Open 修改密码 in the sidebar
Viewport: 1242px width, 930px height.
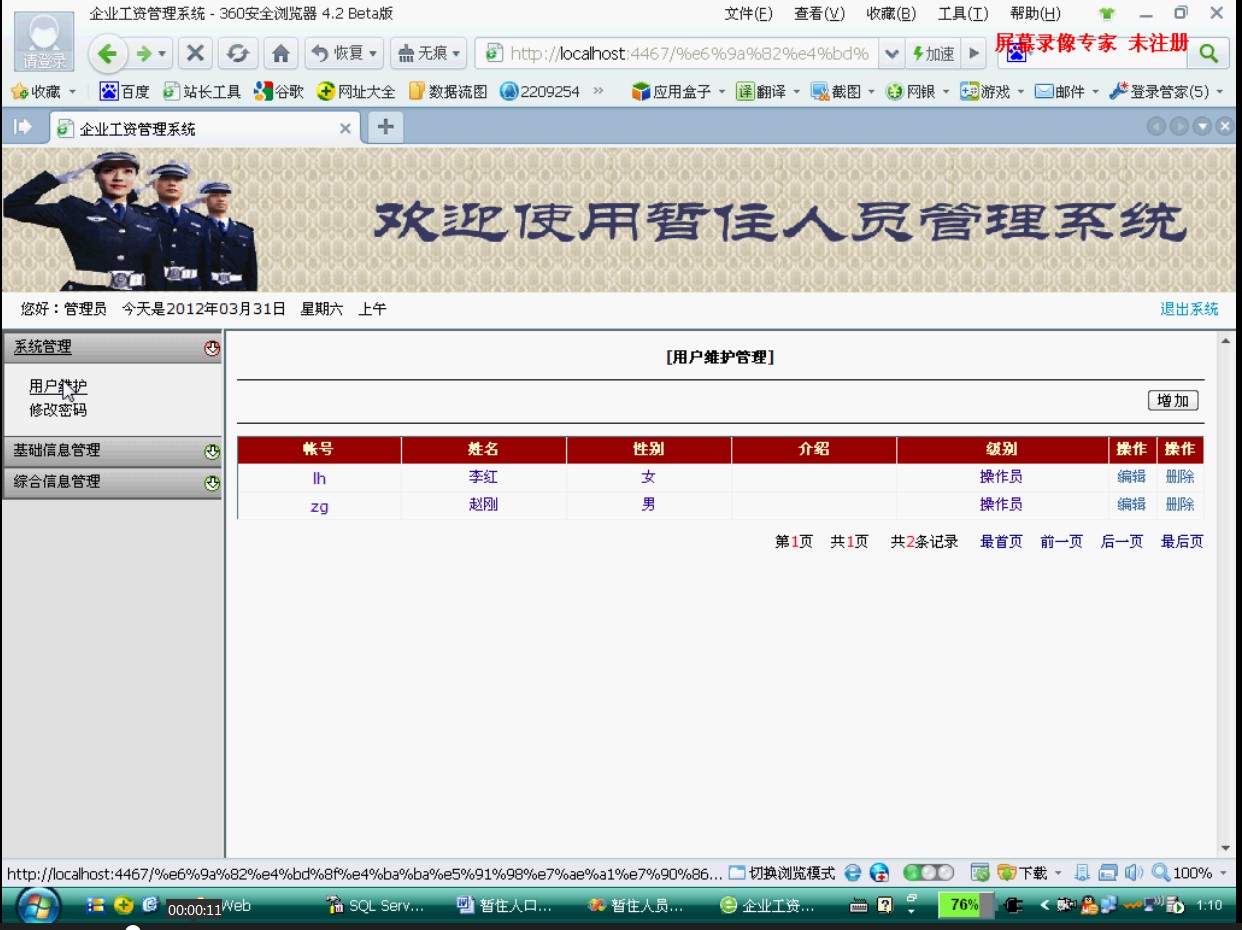click(x=58, y=410)
